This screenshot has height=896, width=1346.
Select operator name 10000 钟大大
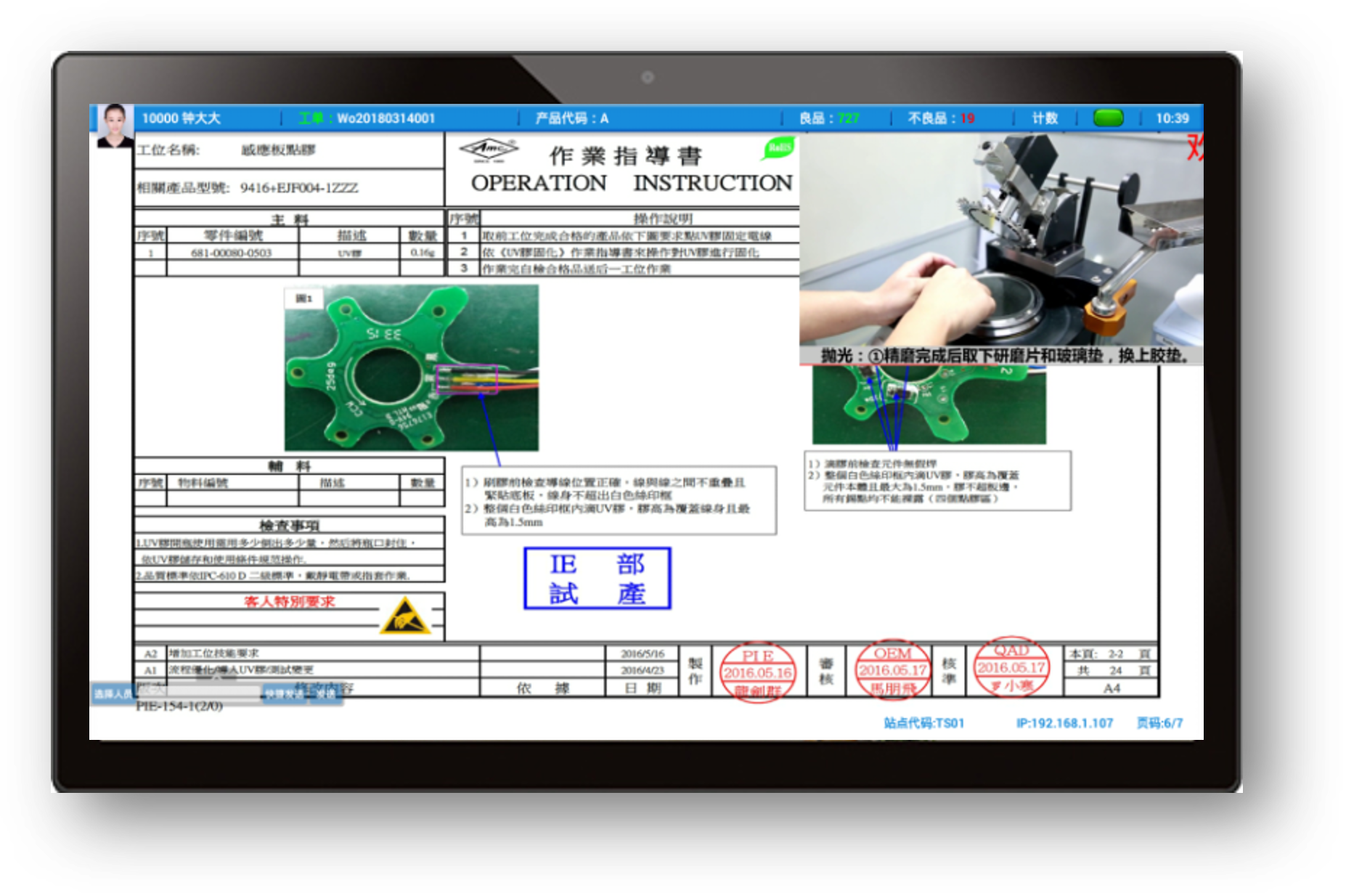[181, 118]
